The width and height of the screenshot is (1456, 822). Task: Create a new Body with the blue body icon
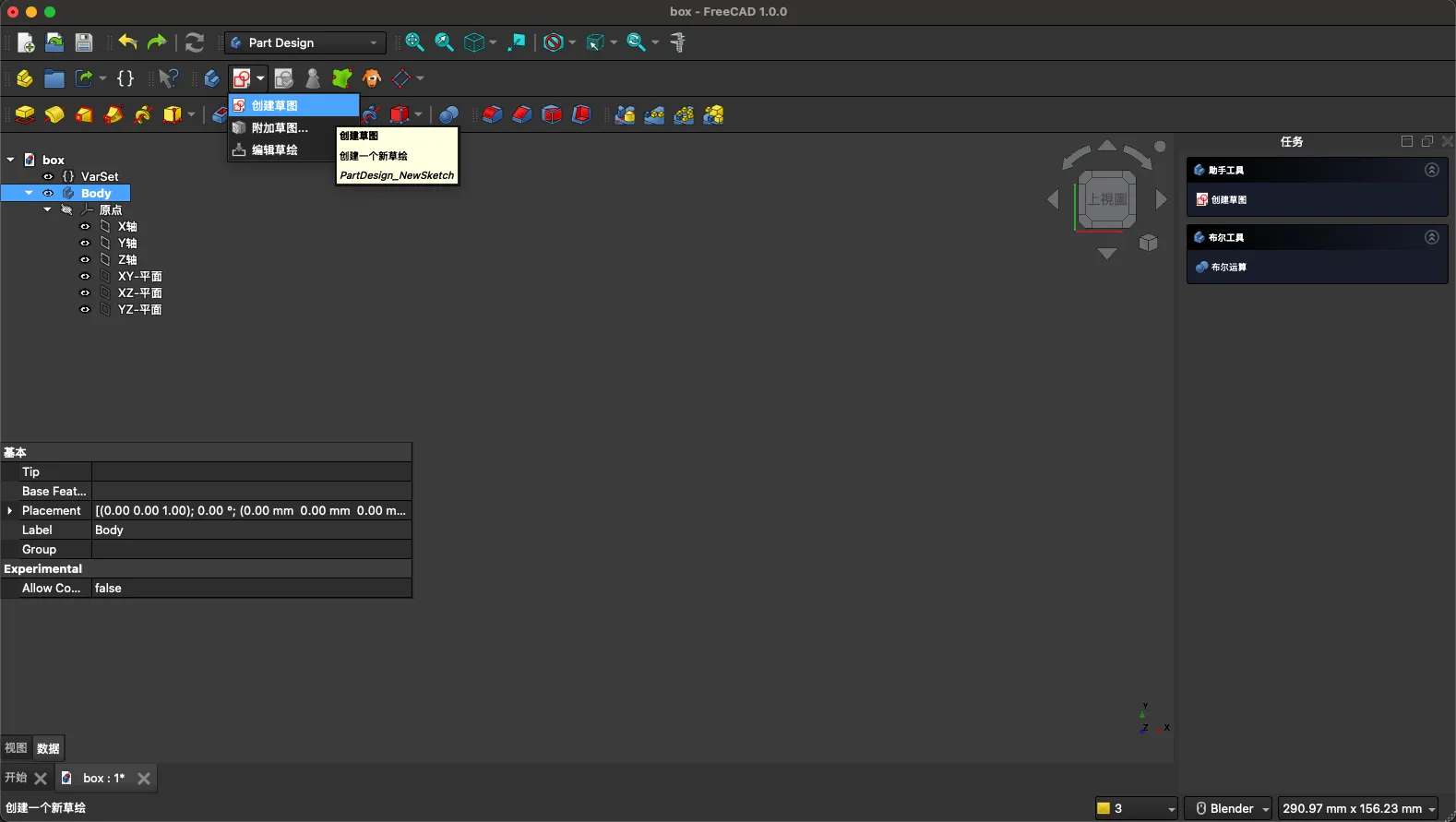[211, 78]
